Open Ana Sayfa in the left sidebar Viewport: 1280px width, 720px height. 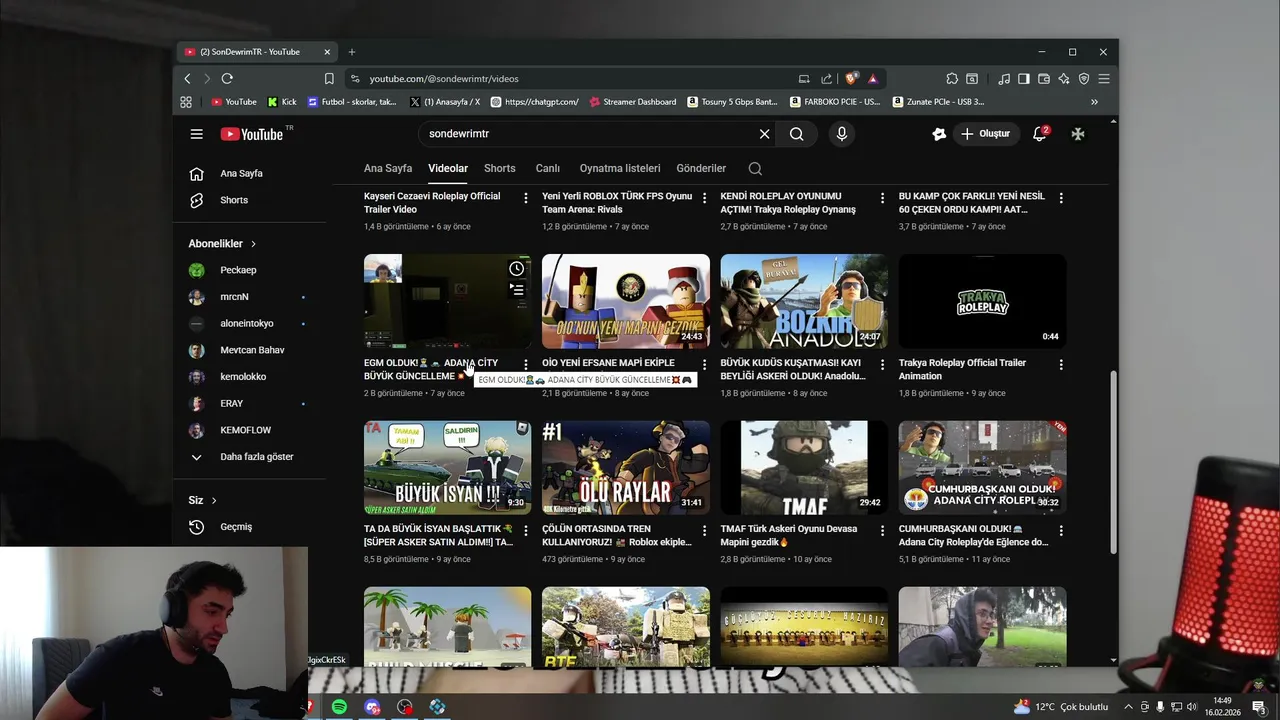(x=241, y=174)
